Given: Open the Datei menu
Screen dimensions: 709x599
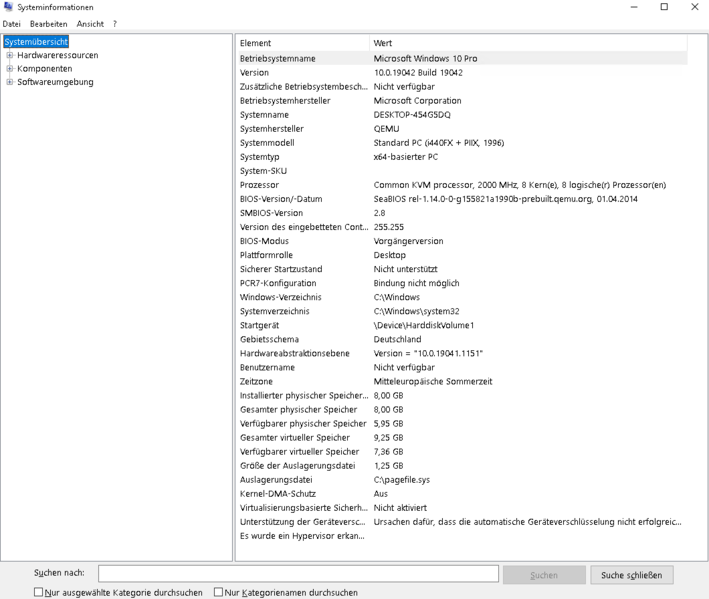Looking at the screenshot, I should 12,23.
